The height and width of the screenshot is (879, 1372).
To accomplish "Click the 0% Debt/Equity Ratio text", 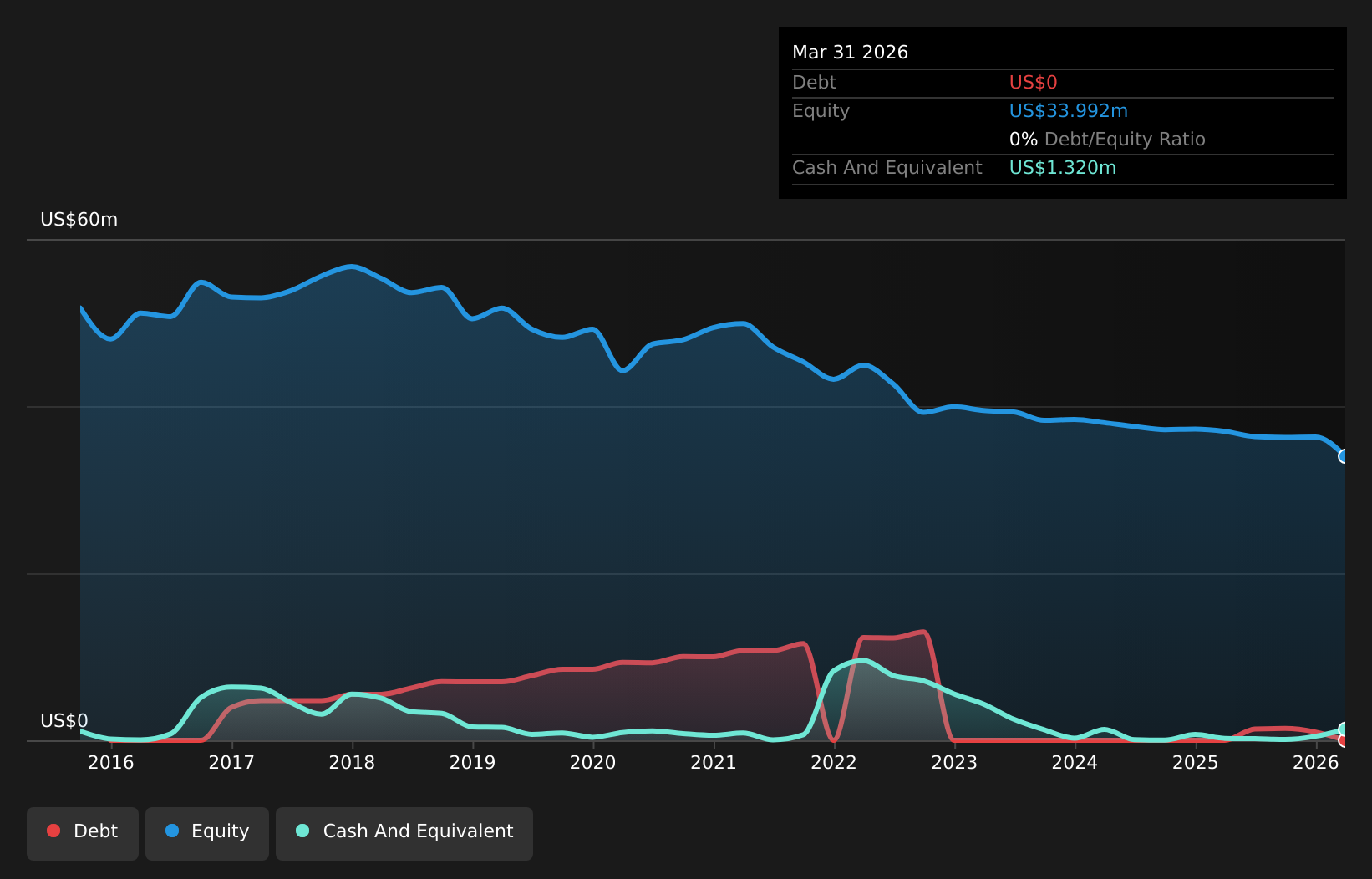I will [x=1107, y=140].
